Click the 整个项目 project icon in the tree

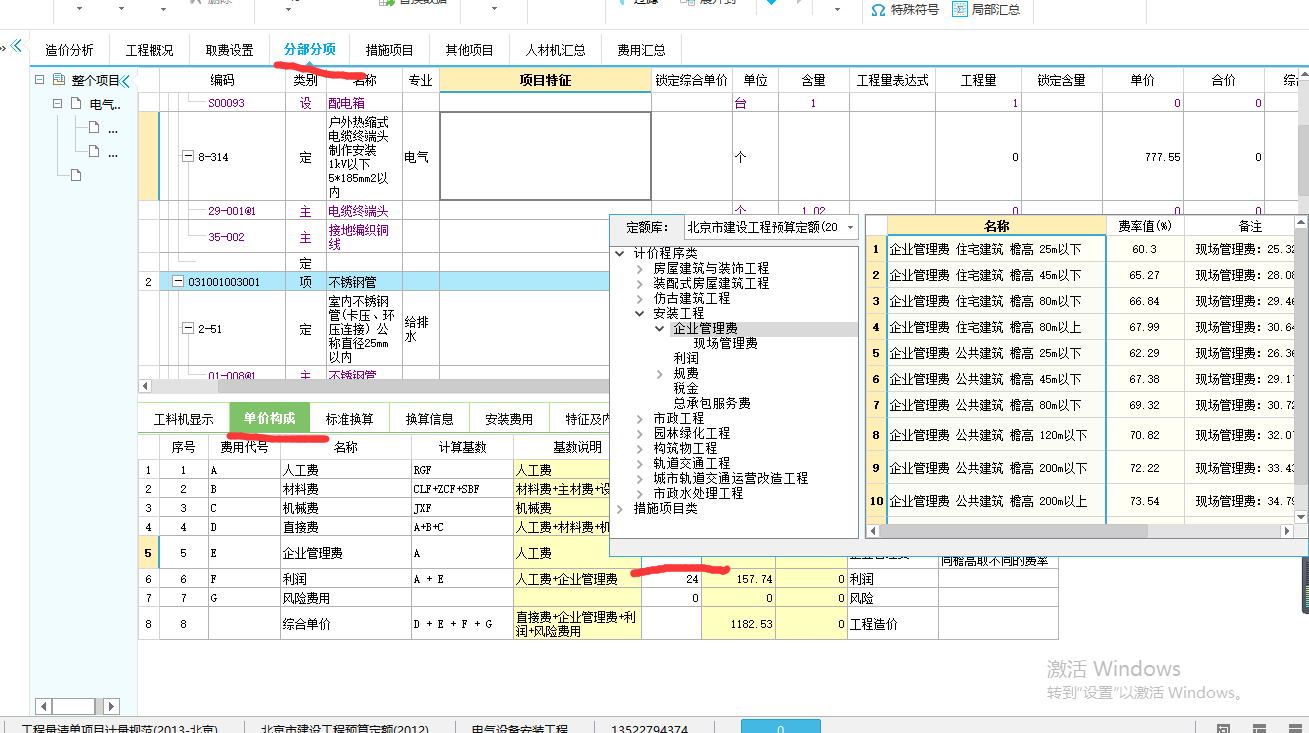59,80
